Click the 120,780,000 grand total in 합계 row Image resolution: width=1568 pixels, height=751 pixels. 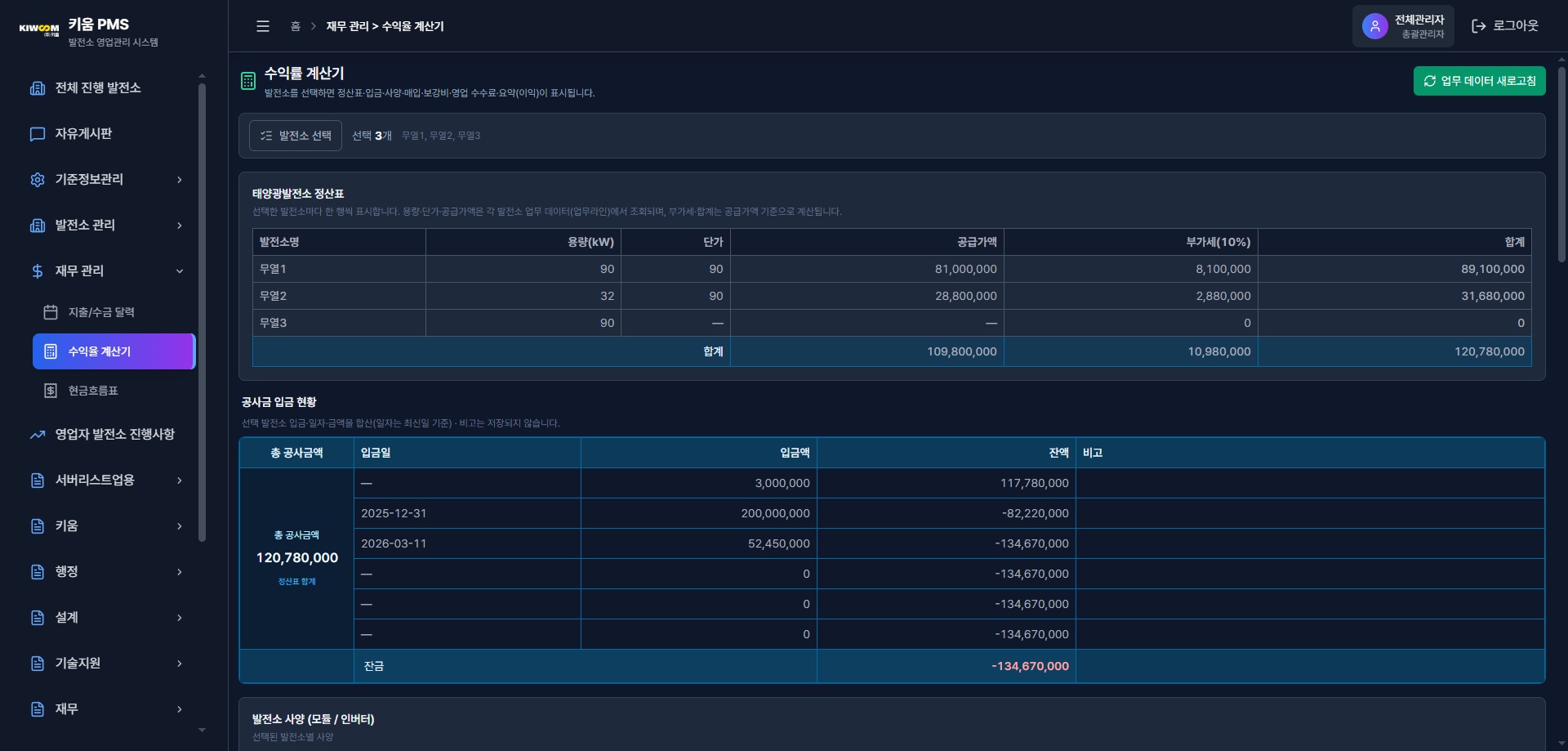tap(1395, 351)
